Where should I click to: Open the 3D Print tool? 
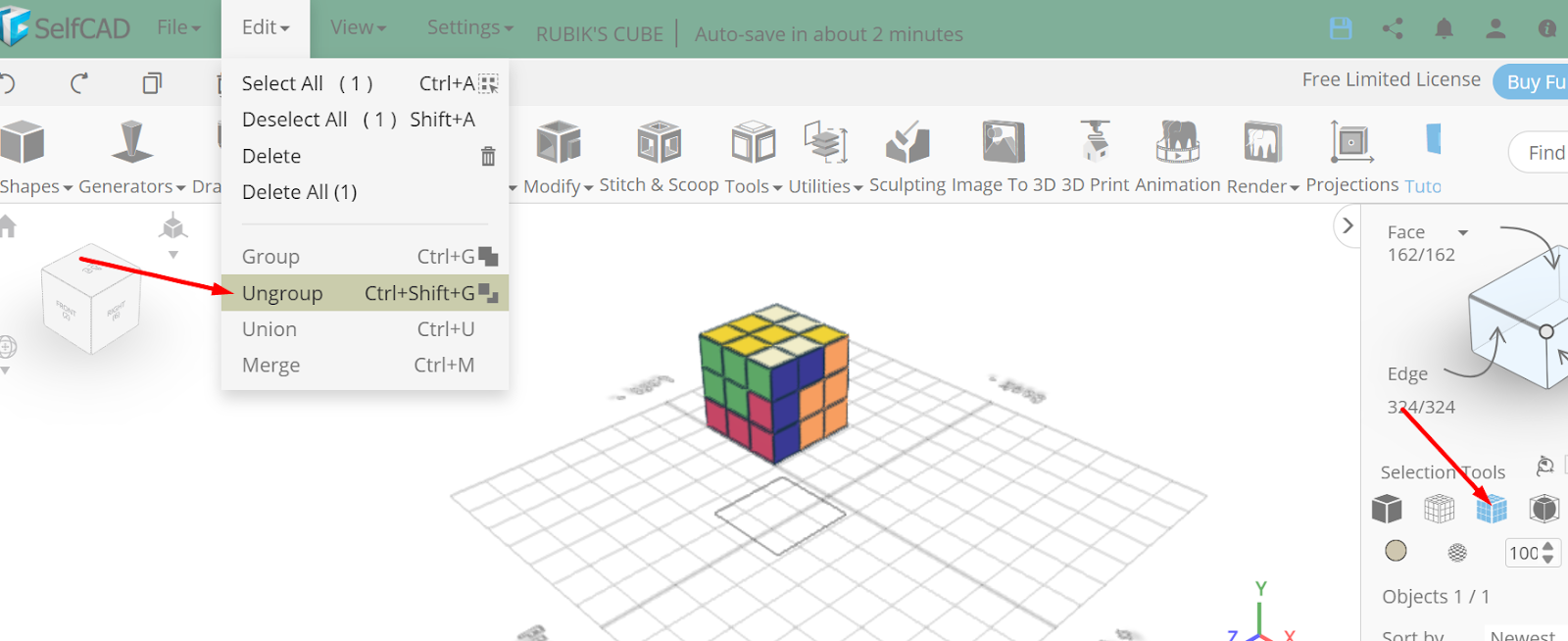1096,157
